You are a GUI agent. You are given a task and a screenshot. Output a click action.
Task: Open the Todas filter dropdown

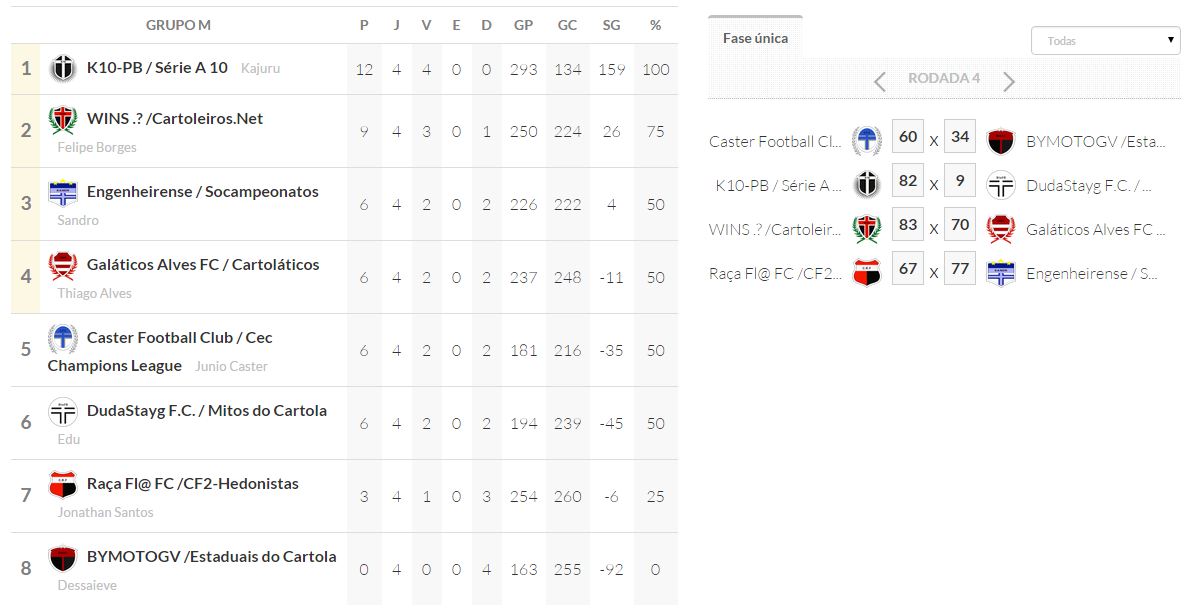pyautogui.click(x=1105, y=41)
